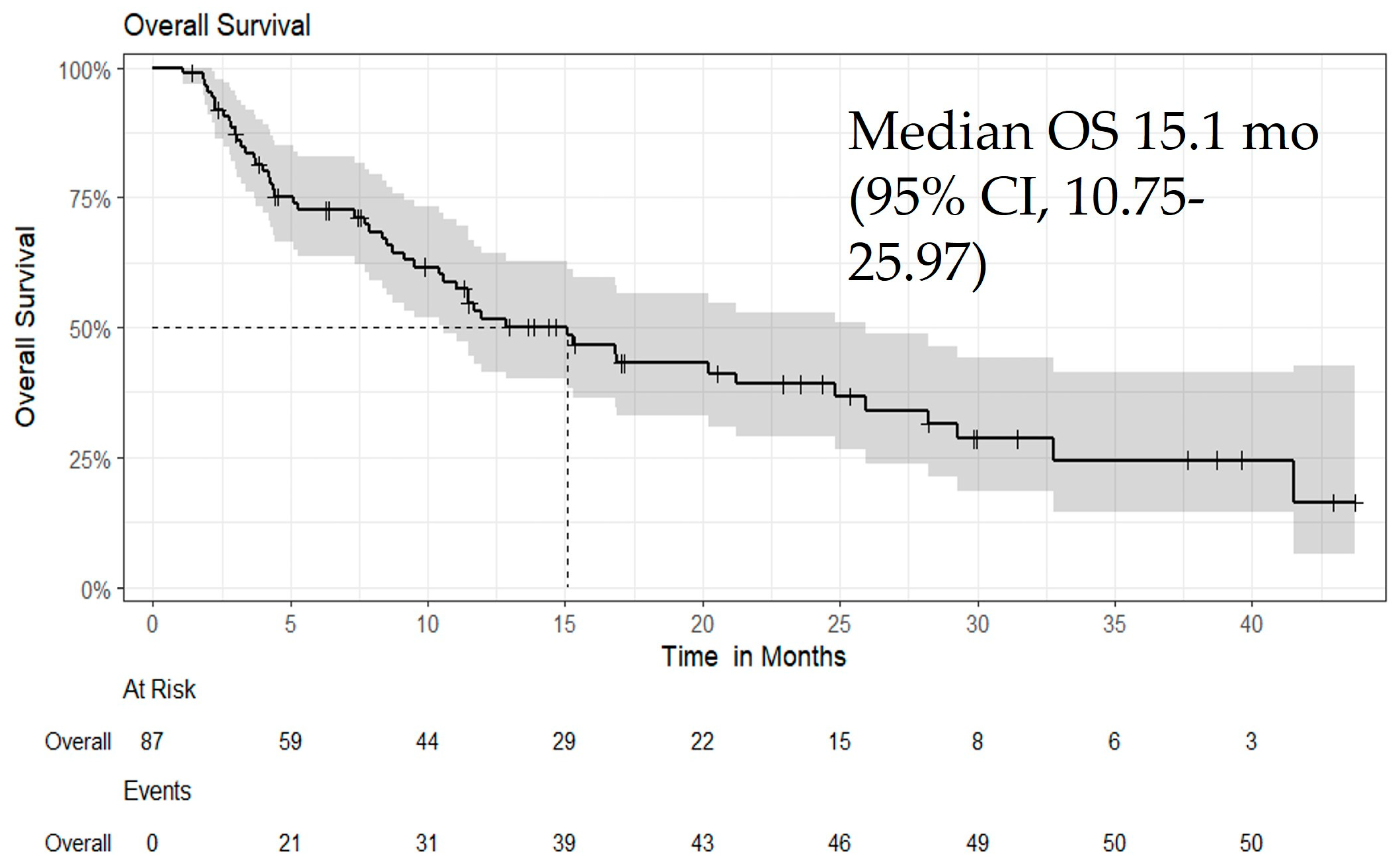Select the 20 tick label on x-axis
Image resolution: width=1400 pixels, height=866 pixels.
tap(702, 624)
